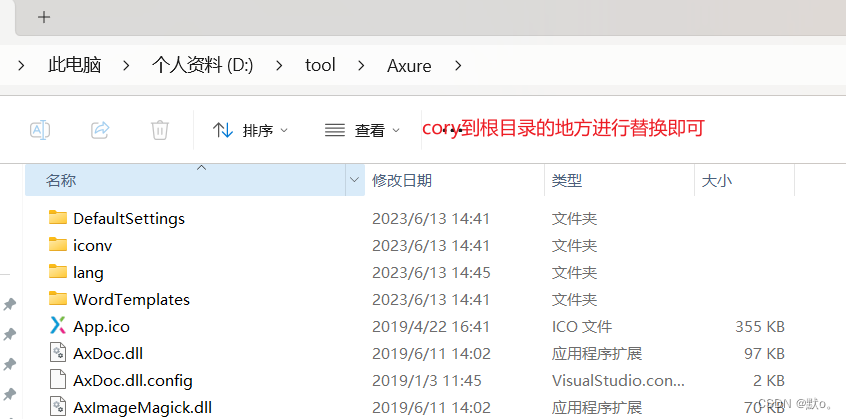This screenshot has width=846, height=419.
Task: Click the DefaultSettings folder name
Action: click(x=129, y=218)
